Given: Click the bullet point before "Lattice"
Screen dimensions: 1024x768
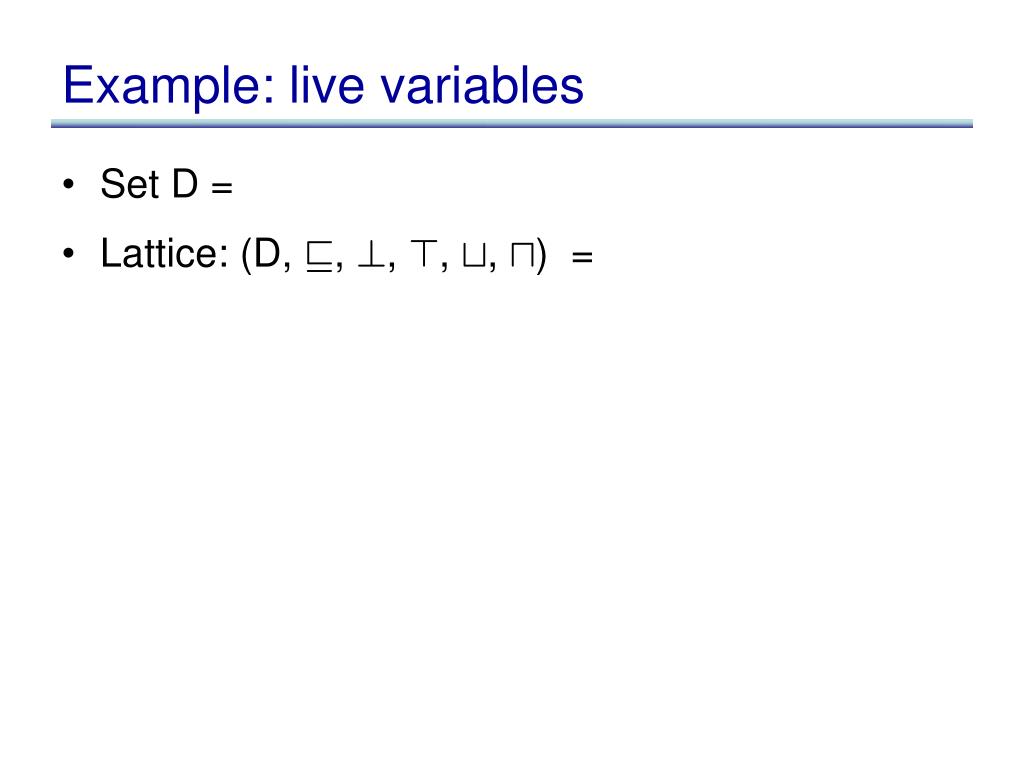Looking at the screenshot, I should [x=68, y=255].
